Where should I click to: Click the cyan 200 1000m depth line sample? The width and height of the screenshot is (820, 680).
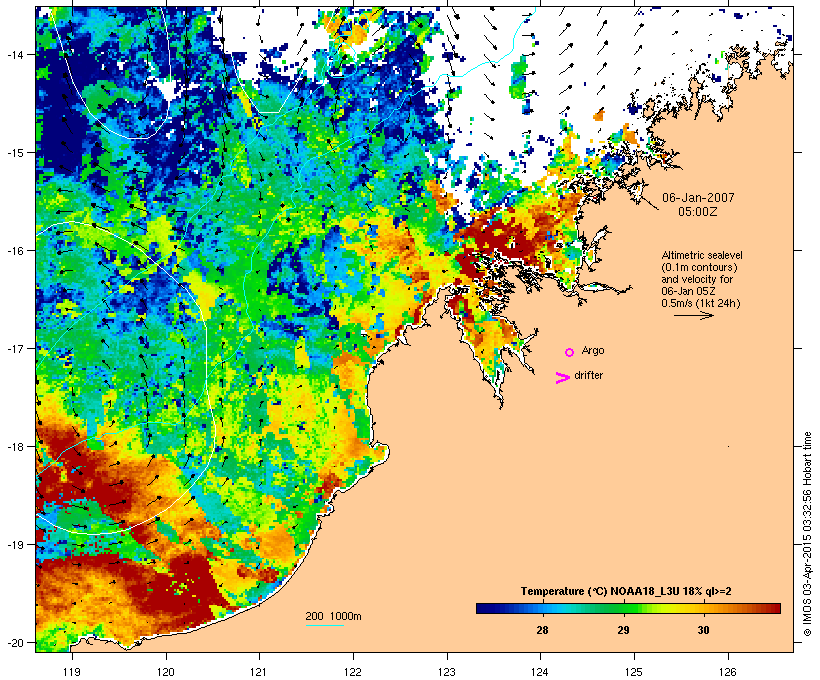325,625
